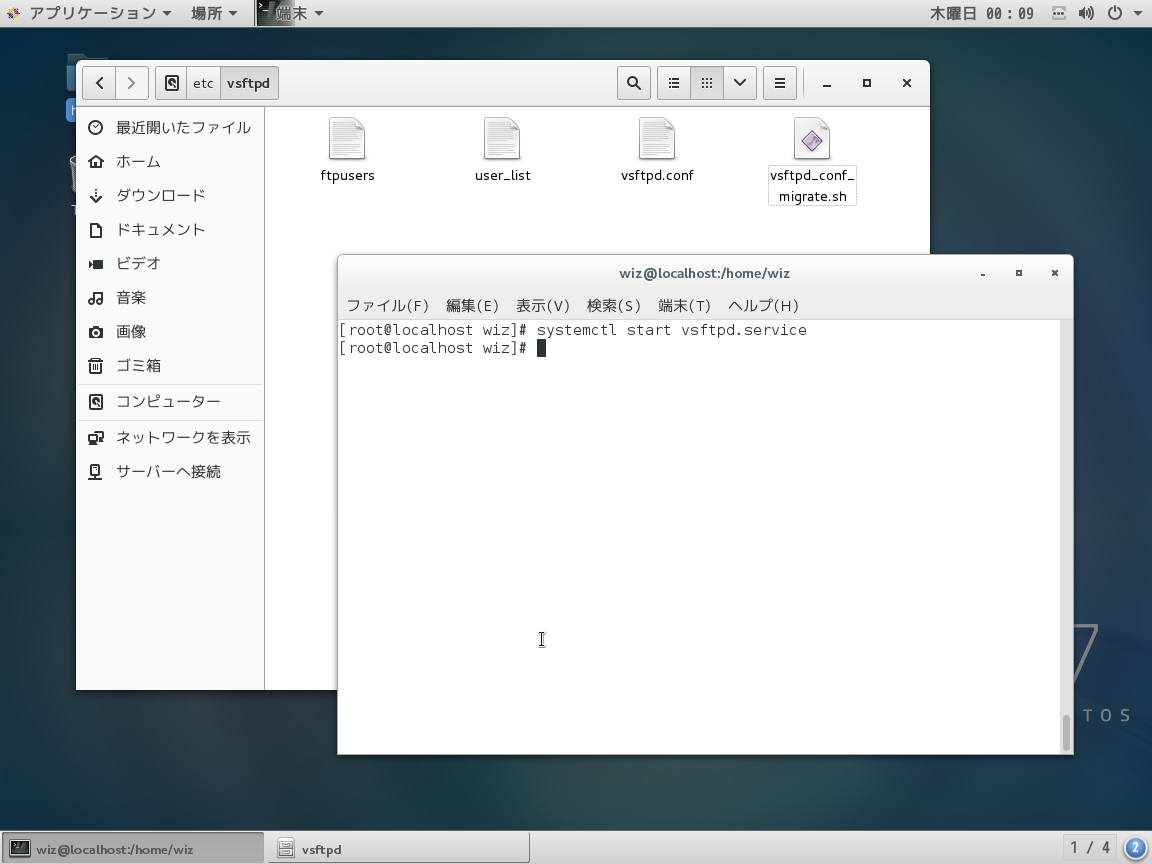1152x864 pixels.
Task: Open ビデオ folder in sidebar
Action: tap(170, 264)
